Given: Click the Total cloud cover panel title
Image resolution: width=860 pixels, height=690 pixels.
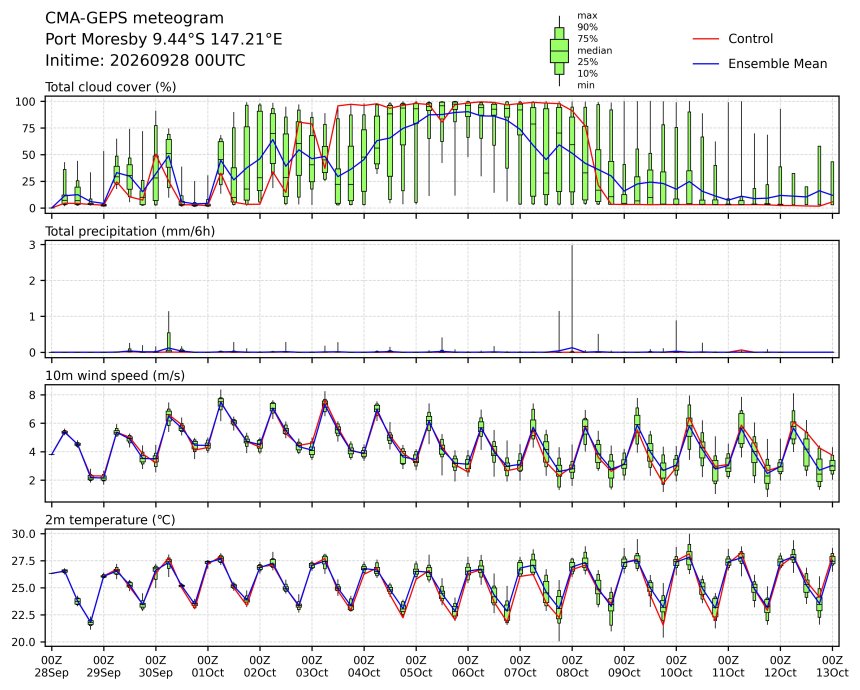Looking at the screenshot, I should click(110, 87).
